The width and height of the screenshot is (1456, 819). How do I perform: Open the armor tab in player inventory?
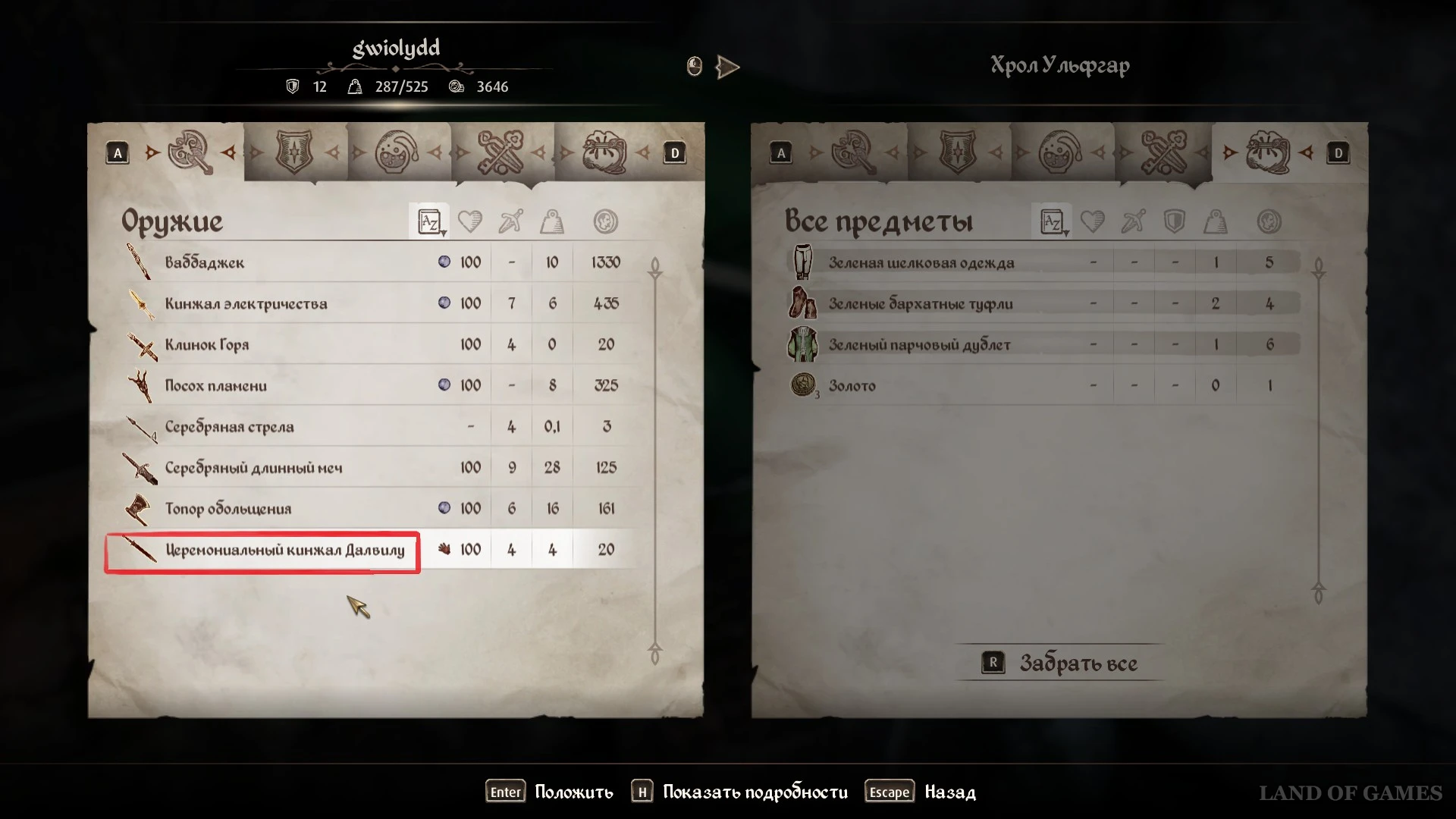294,152
